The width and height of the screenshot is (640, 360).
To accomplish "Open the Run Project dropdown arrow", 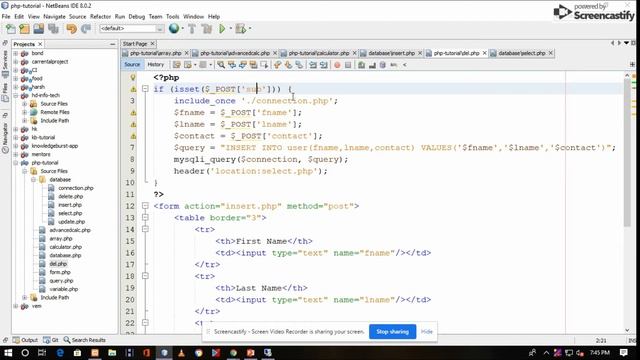I will click(231, 29).
